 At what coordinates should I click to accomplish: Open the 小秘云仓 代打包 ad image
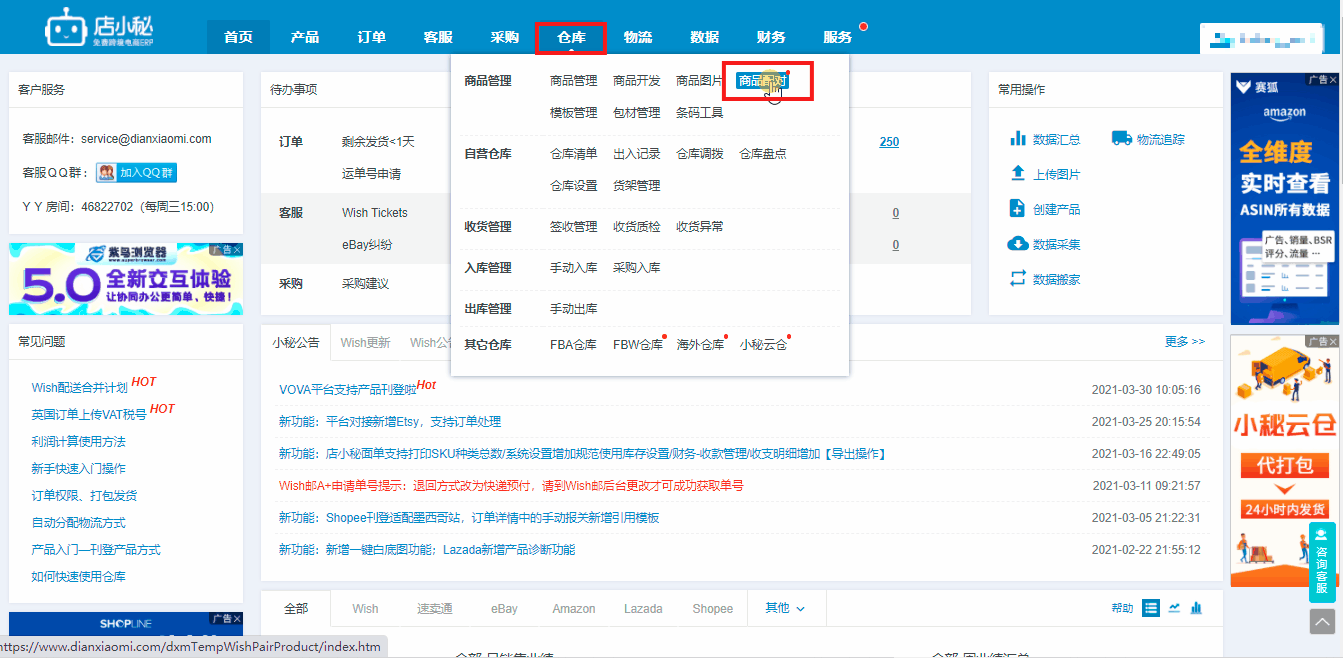(x=1284, y=460)
